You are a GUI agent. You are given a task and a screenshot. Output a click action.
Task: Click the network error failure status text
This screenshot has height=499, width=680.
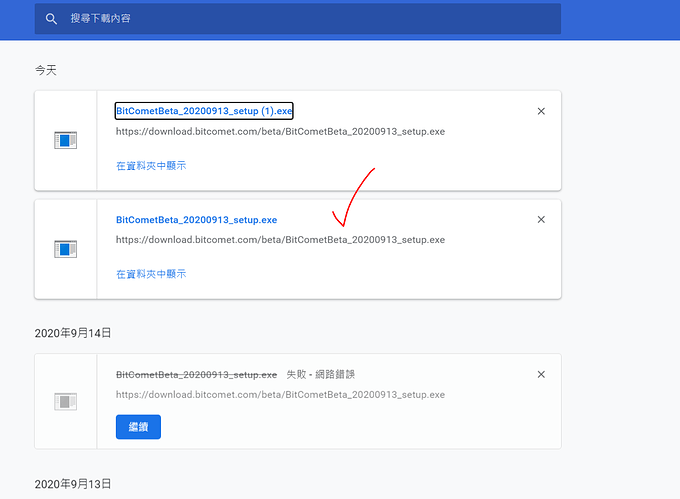320,374
